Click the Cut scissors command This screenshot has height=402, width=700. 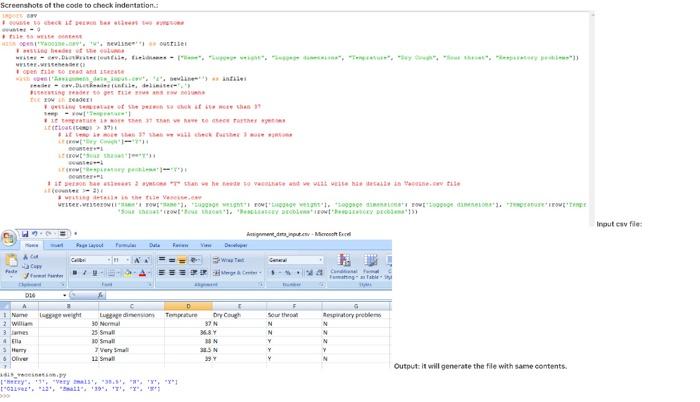point(30,257)
